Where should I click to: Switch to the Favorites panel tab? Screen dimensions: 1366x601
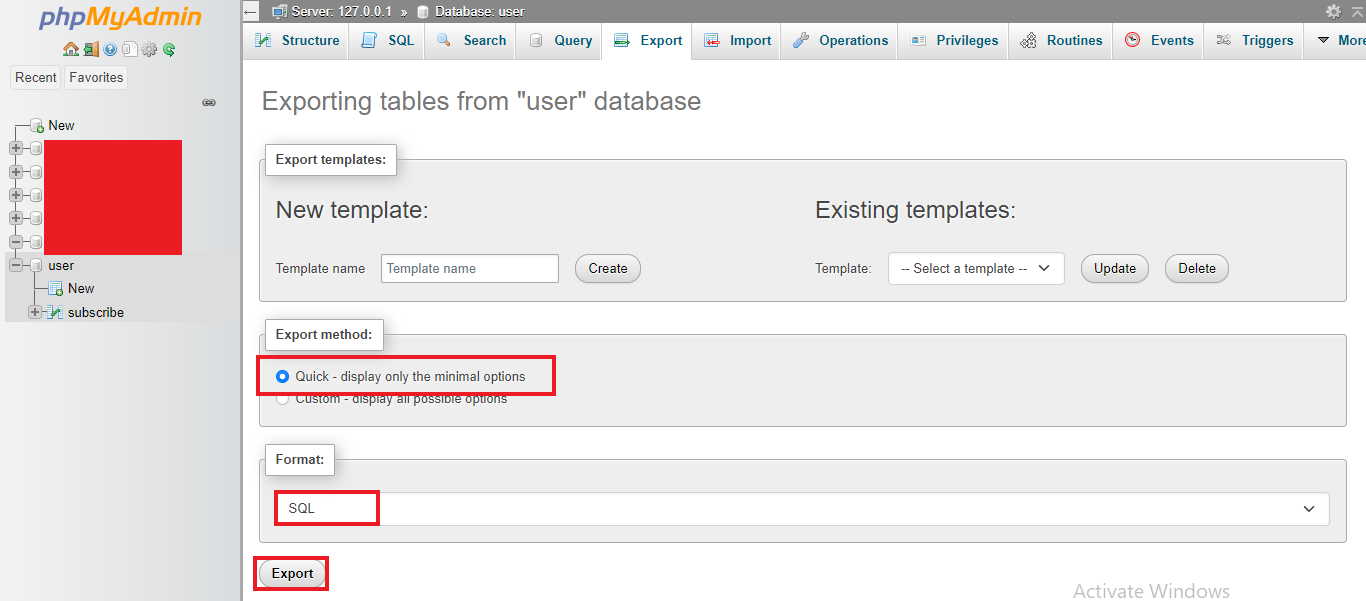pos(95,77)
